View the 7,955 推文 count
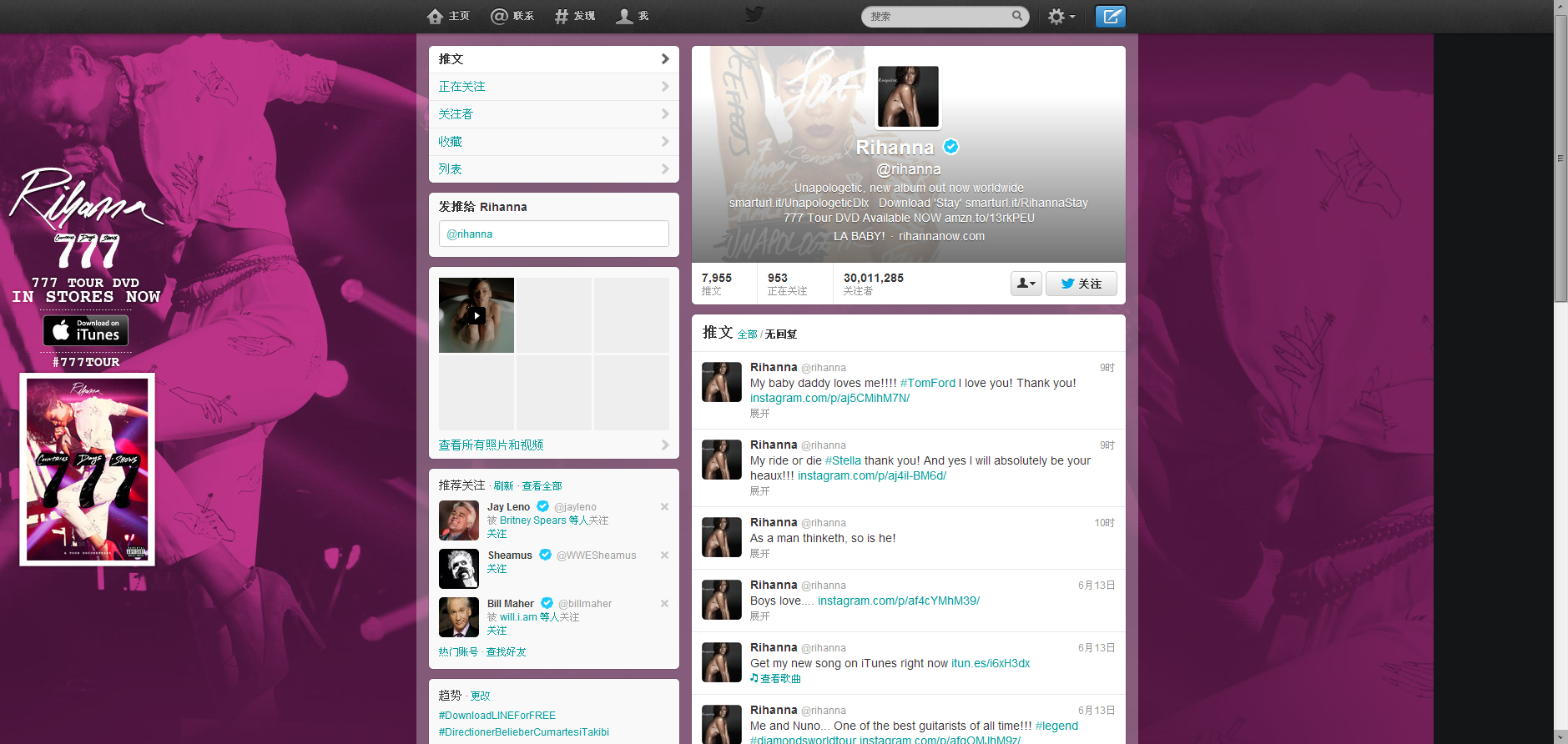This screenshot has height=744, width=1568. coord(717,284)
